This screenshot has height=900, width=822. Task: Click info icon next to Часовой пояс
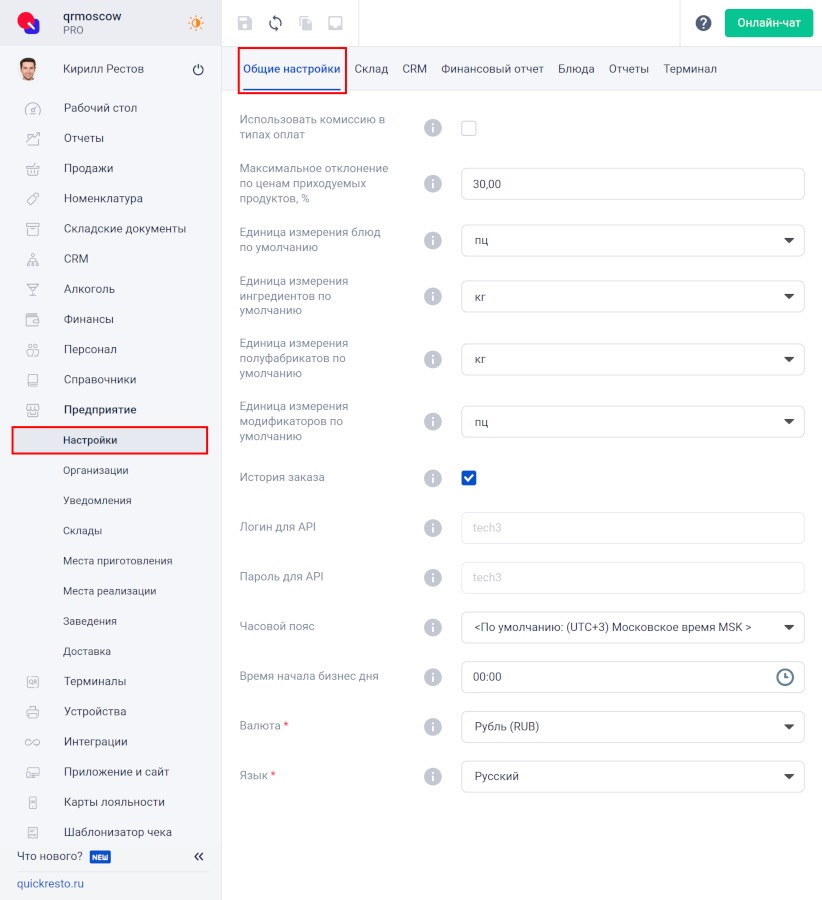433,627
